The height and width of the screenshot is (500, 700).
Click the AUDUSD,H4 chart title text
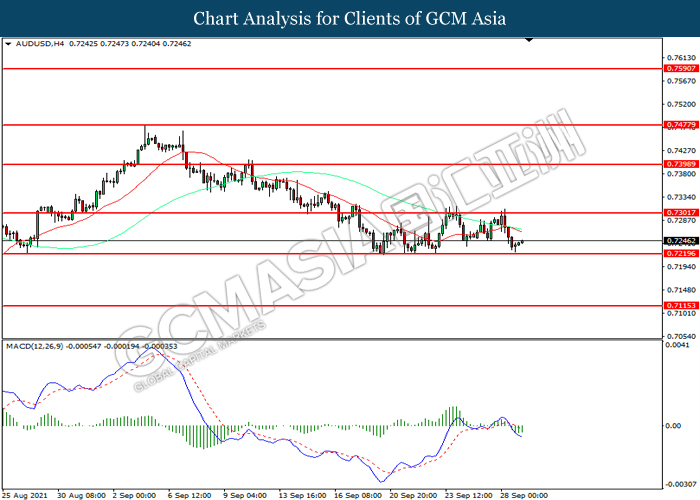[x=40, y=44]
